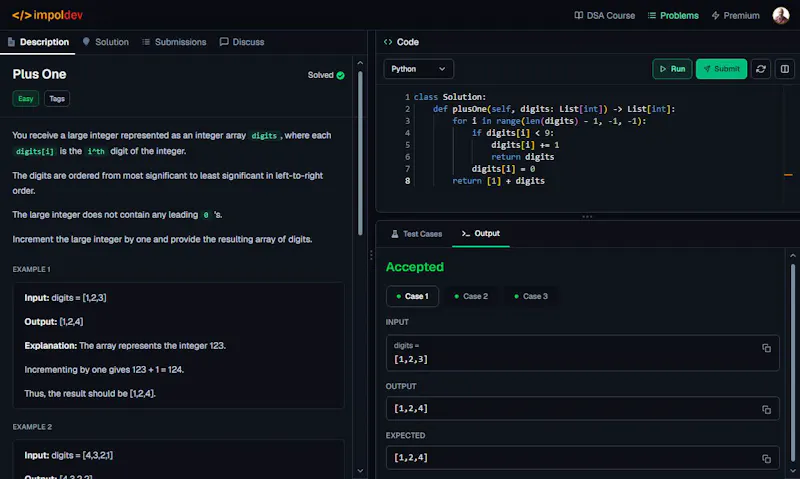Select the Output tab
The image size is (800, 479).
click(481, 233)
